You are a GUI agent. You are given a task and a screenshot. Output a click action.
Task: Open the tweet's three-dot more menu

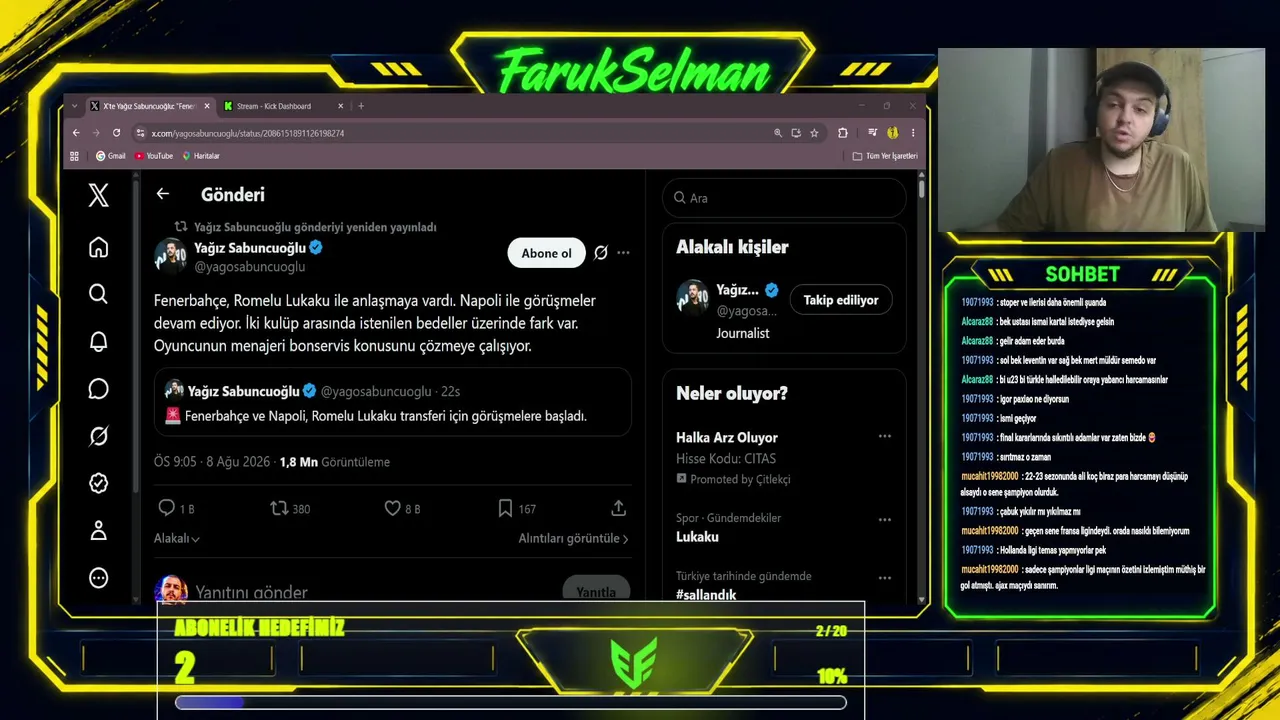(x=623, y=253)
